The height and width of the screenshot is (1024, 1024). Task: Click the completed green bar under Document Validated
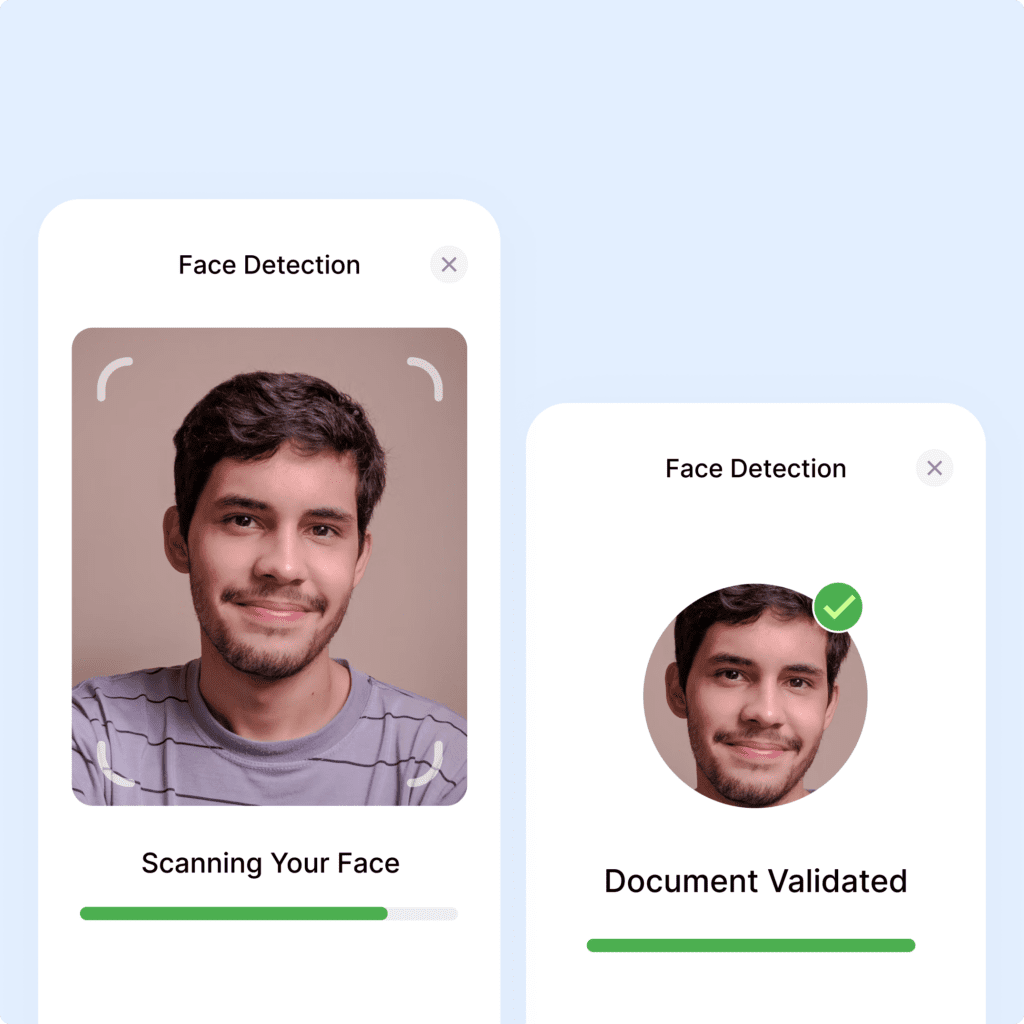tap(751, 945)
